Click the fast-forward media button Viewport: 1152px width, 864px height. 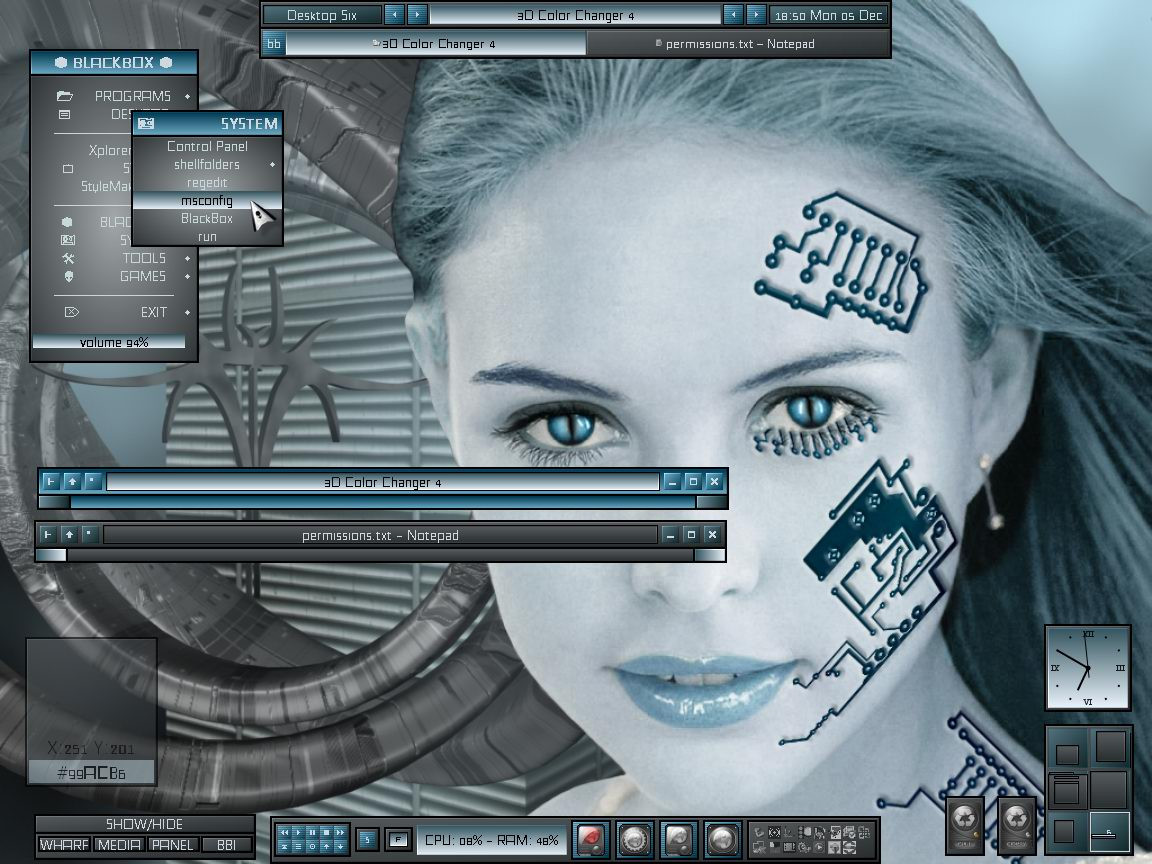(x=340, y=832)
